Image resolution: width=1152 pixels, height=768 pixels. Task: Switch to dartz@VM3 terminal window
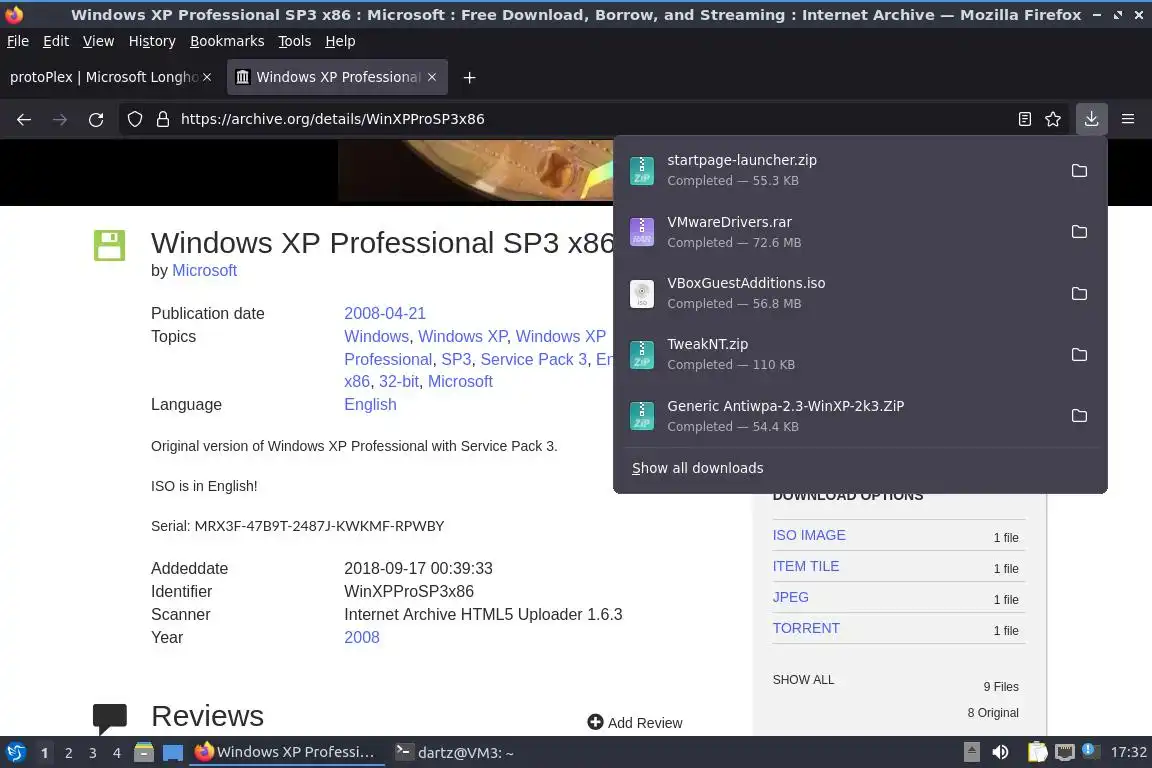coord(456,753)
